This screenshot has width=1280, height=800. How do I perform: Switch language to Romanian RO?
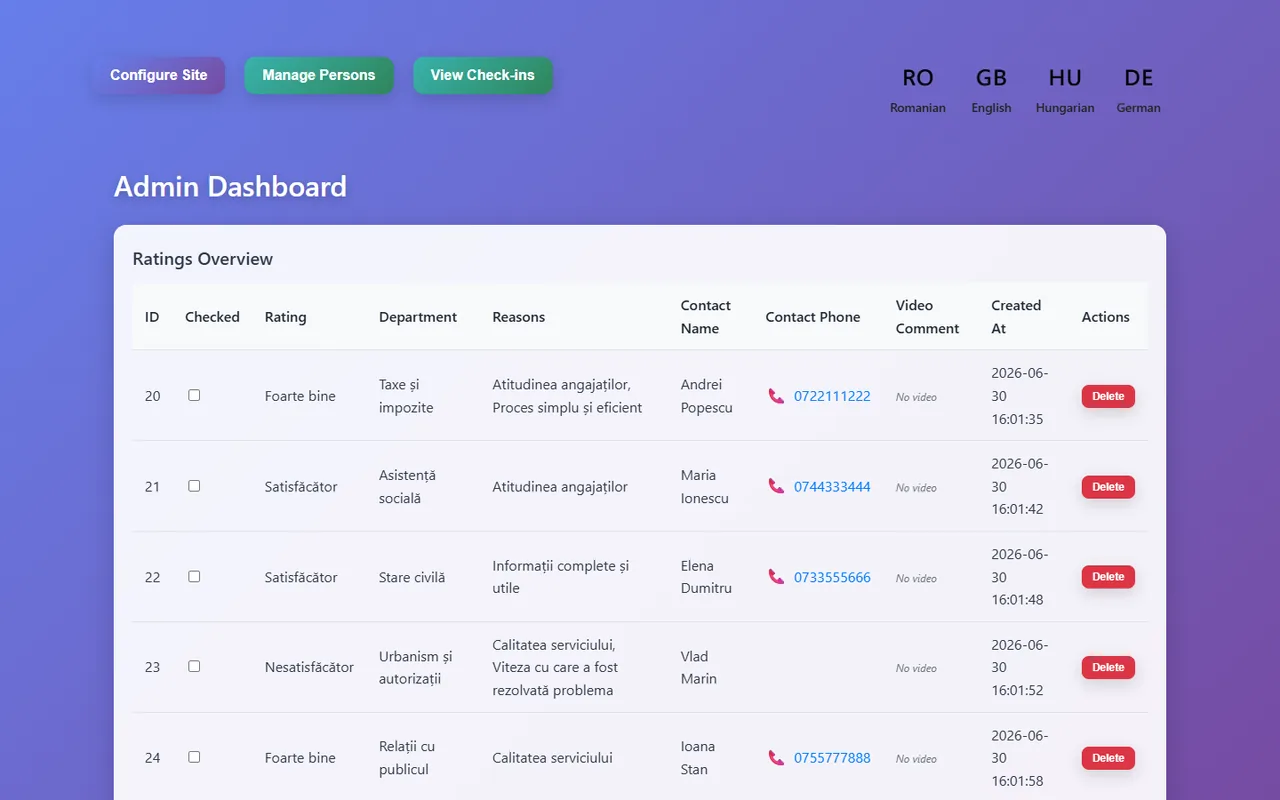(x=918, y=90)
